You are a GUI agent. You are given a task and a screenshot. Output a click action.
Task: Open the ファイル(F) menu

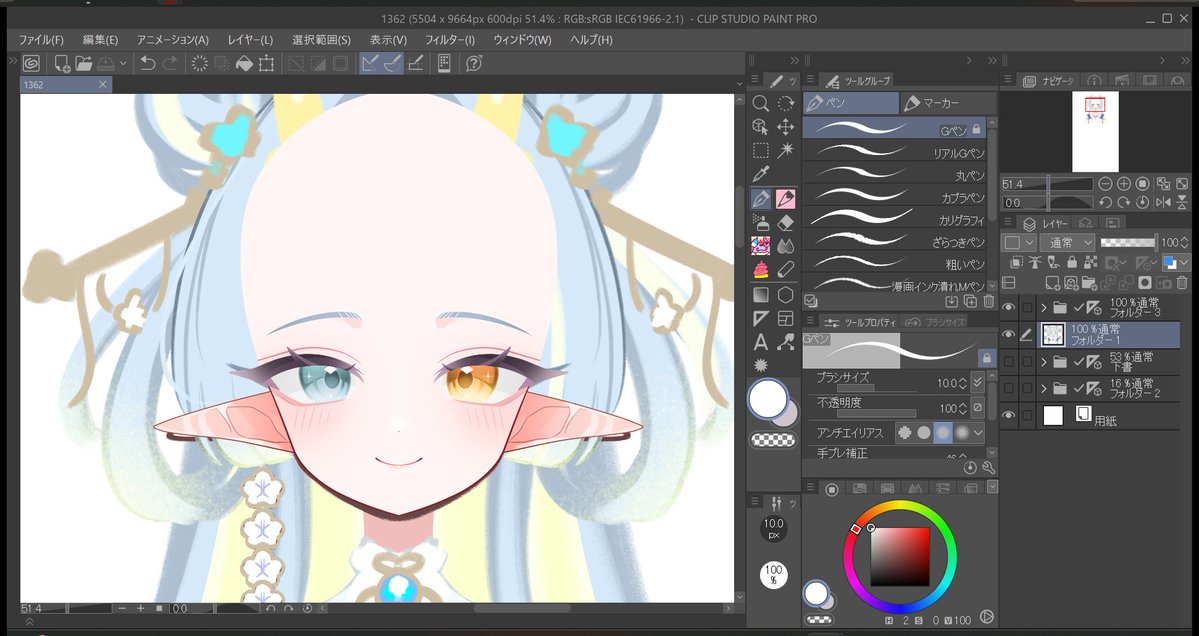click(41, 40)
